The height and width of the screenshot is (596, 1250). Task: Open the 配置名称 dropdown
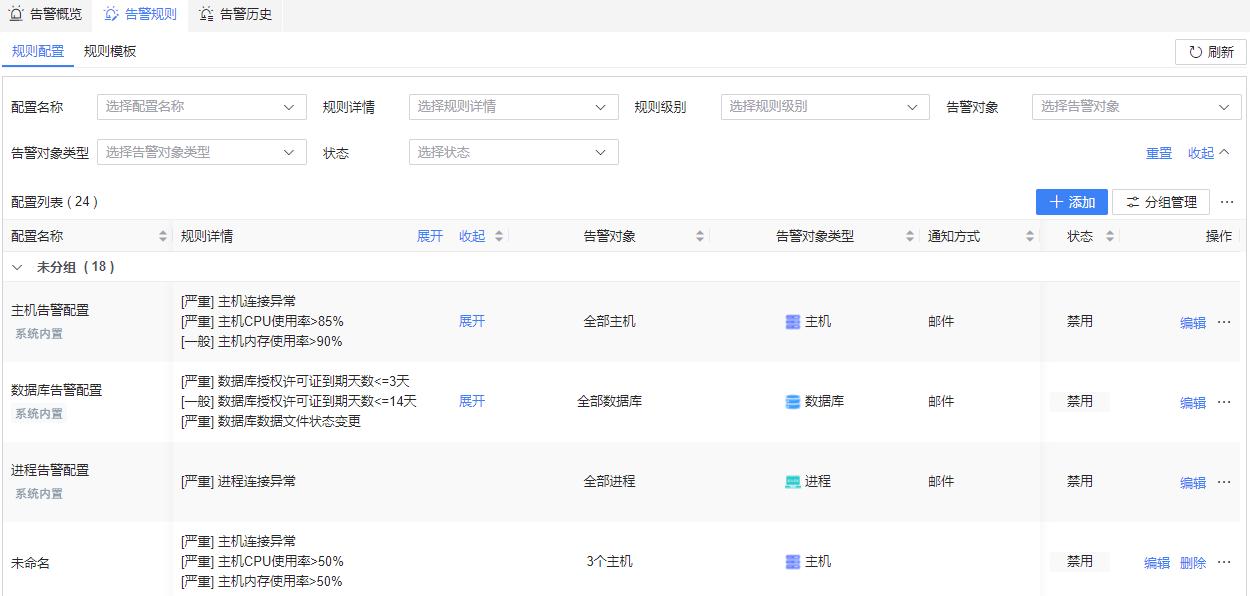pyautogui.click(x=202, y=107)
